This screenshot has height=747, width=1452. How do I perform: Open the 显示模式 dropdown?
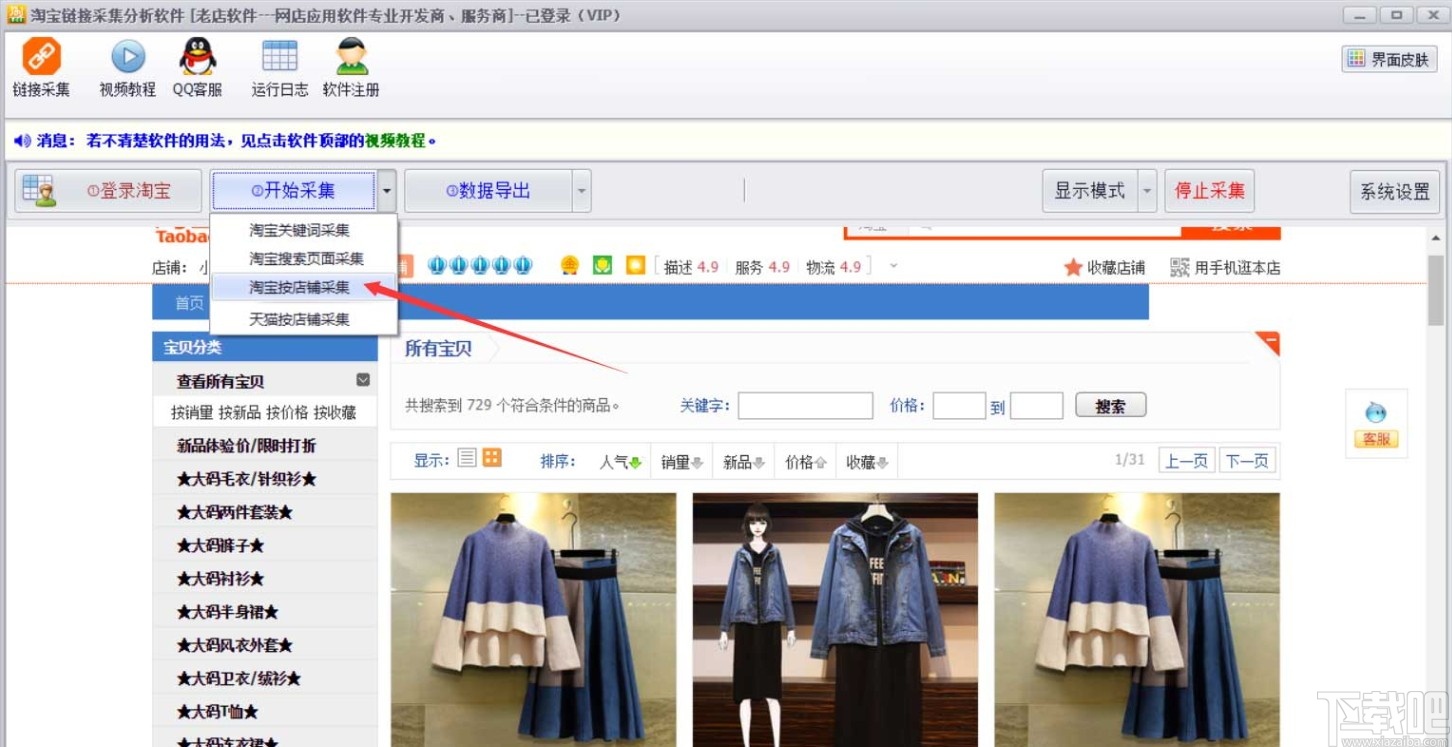click(1146, 190)
